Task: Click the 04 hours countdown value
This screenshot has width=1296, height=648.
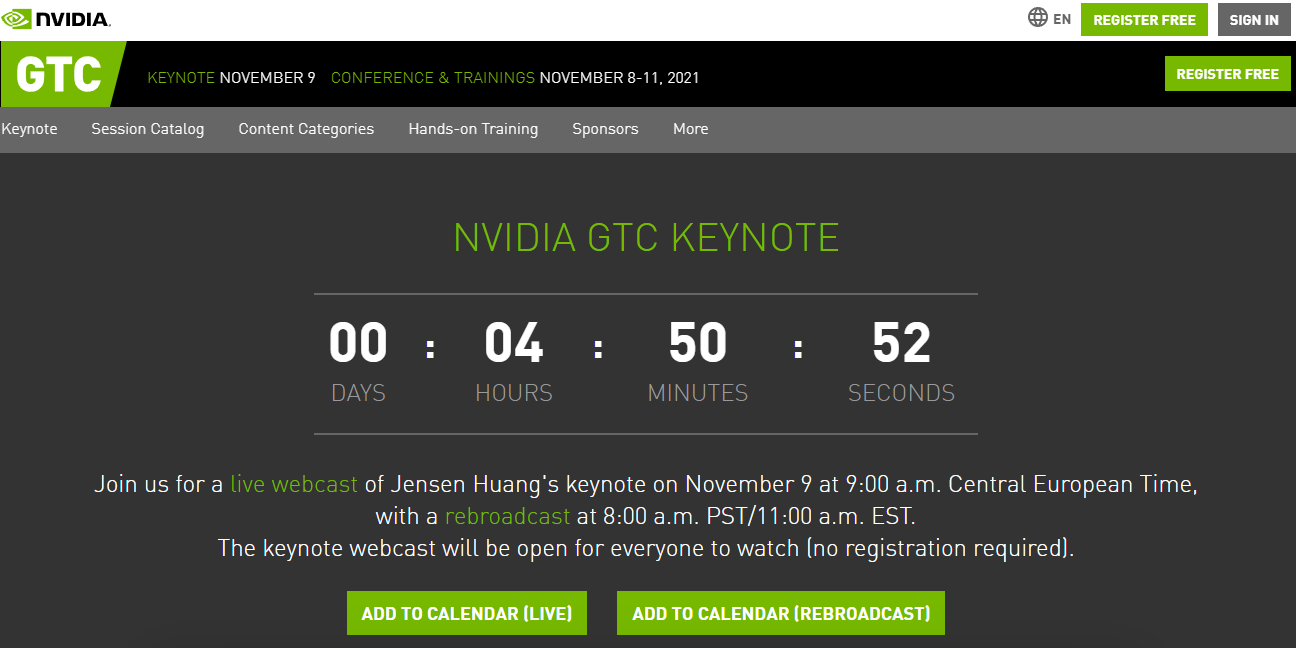Action: tap(514, 343)
